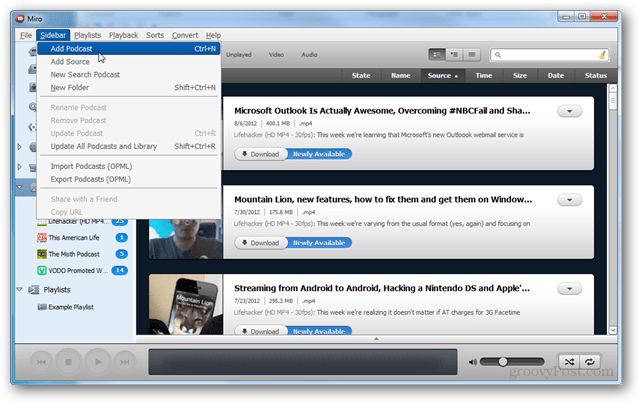Open the Playlists menu
This screenshot has width=640, height=403.
(x=87, y=35)
